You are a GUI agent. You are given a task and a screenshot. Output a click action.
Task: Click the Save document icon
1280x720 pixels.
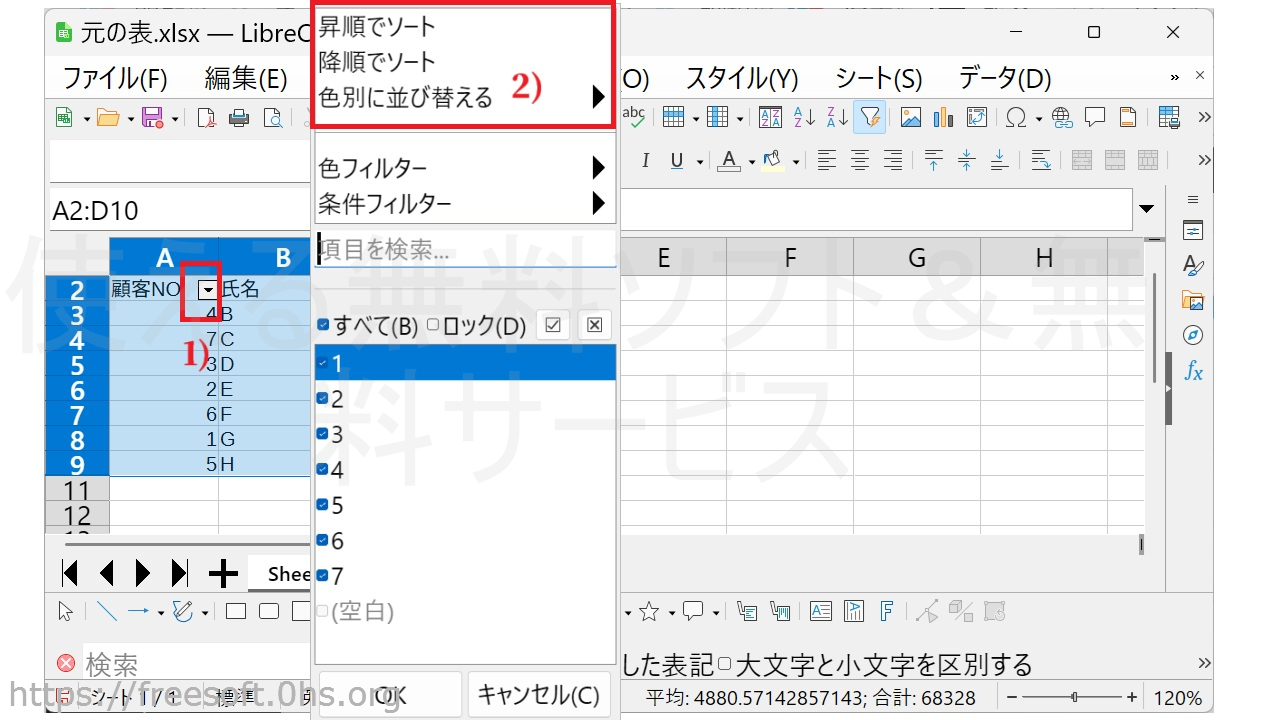(x=152, y=118)
